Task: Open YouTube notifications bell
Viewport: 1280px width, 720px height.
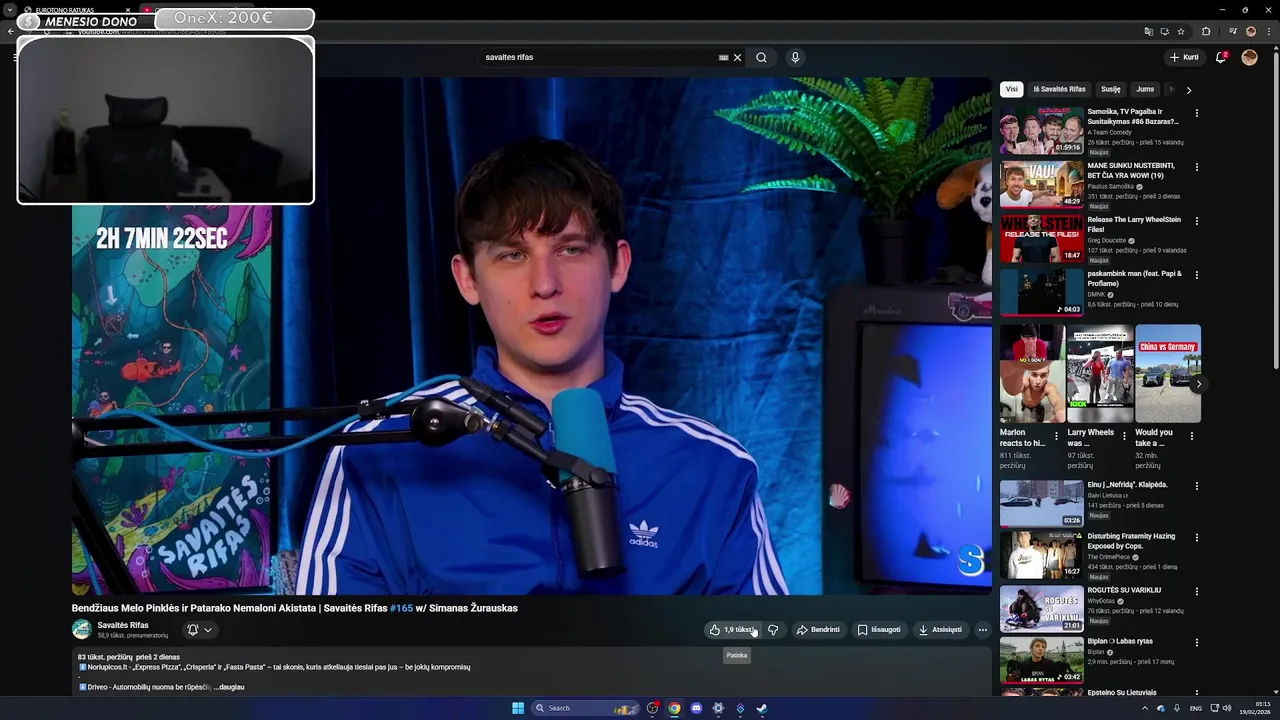Action: coord(1221,57)
